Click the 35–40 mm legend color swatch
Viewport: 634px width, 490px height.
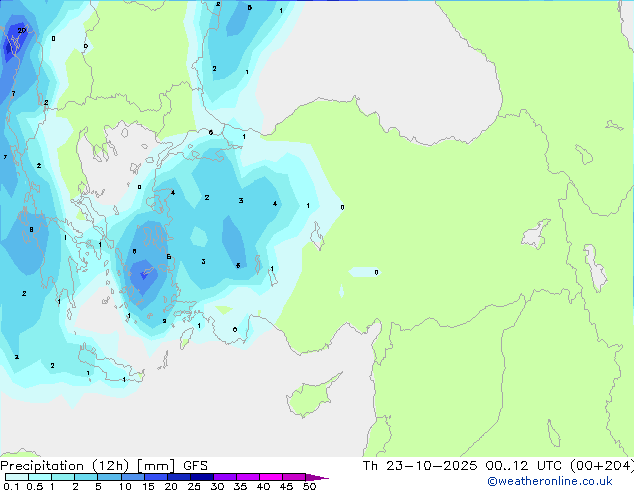pos(248,477)
